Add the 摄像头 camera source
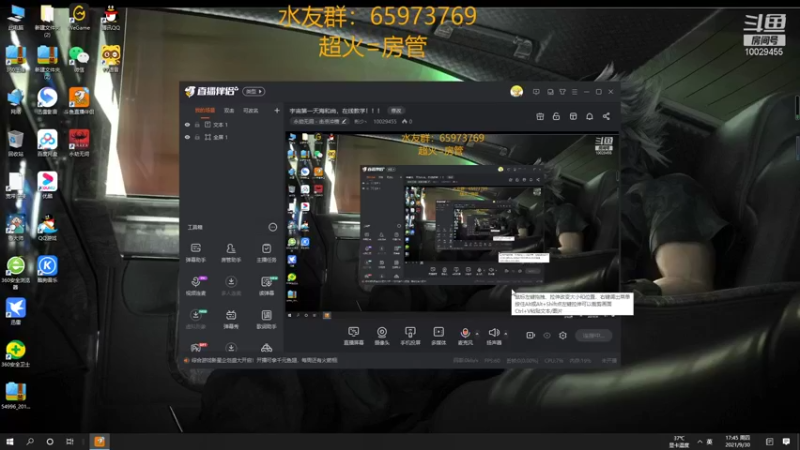The image size is (800, 450). (x=382, y=336)
